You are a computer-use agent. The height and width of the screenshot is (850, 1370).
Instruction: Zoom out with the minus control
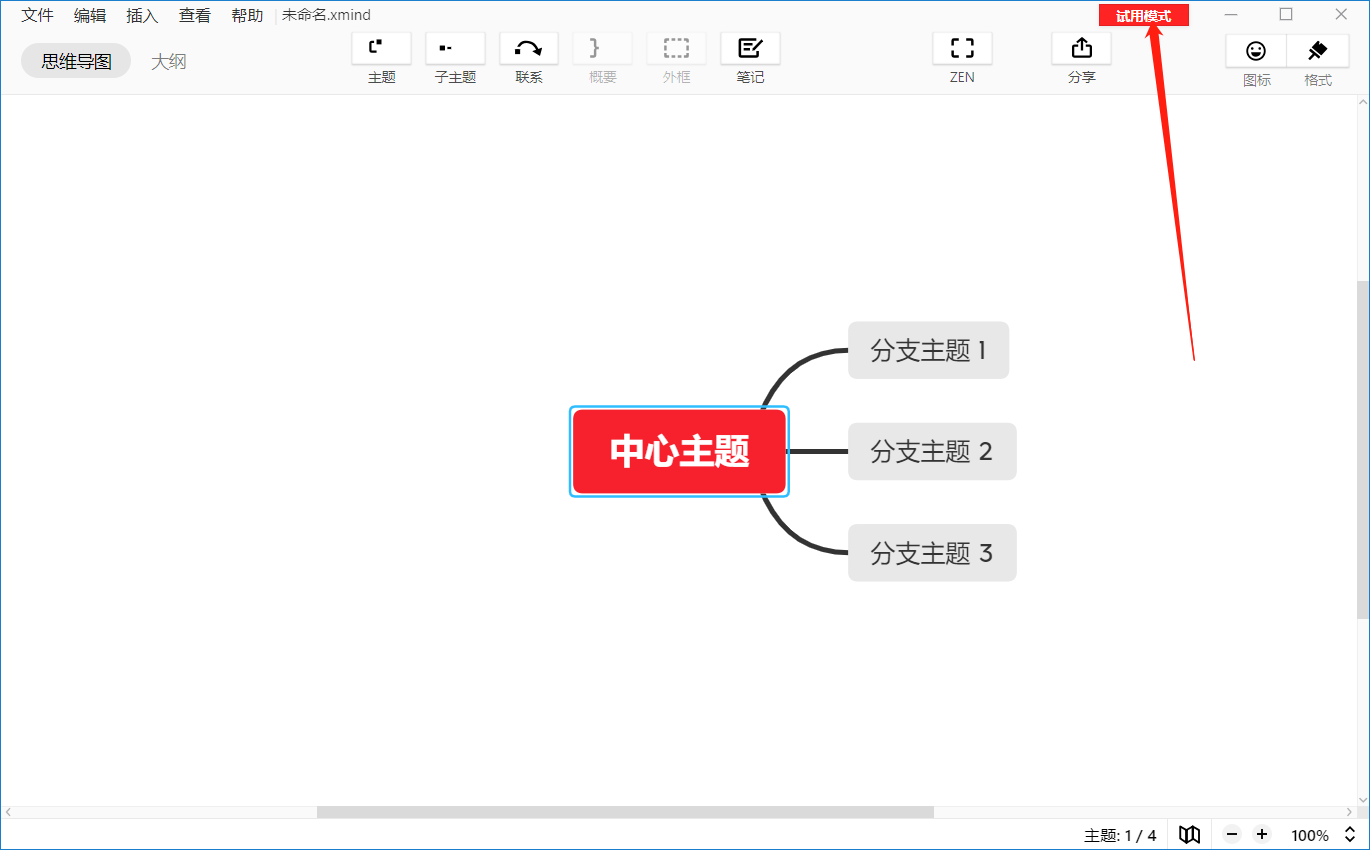click(x=1232, y=834)
